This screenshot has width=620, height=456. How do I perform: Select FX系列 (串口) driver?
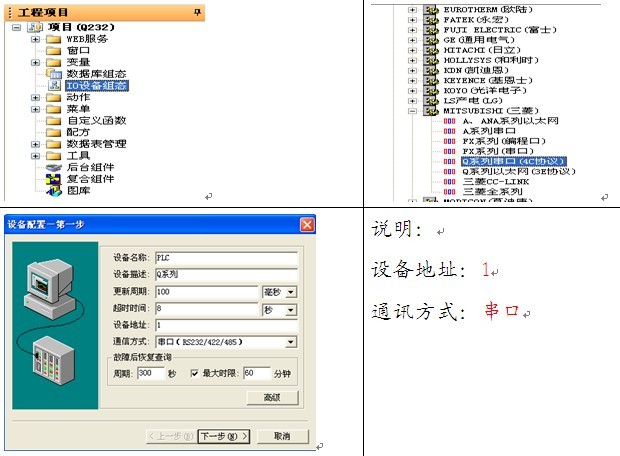498,151
